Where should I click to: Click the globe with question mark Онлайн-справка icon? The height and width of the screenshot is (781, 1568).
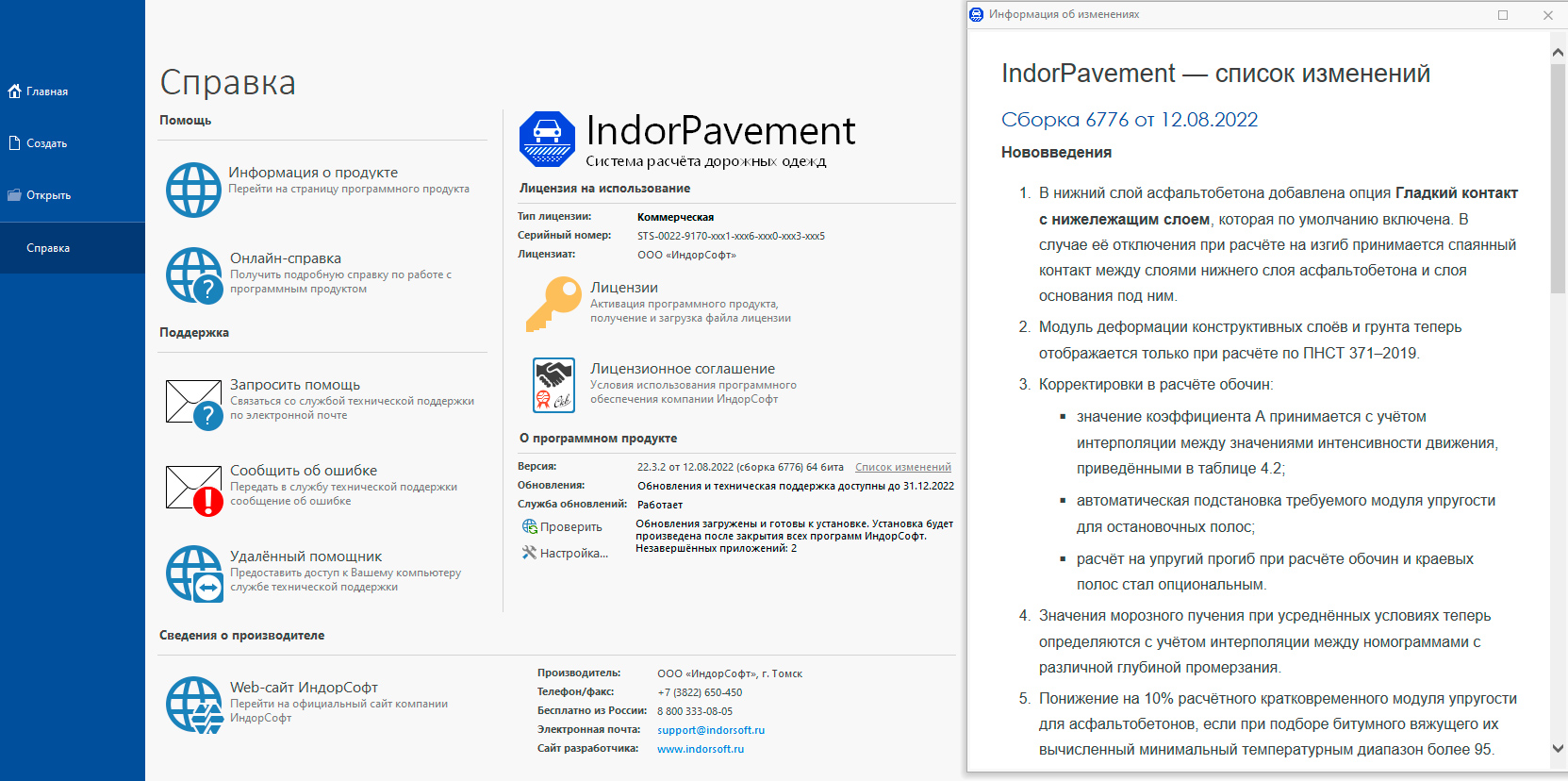click(194, 275)
